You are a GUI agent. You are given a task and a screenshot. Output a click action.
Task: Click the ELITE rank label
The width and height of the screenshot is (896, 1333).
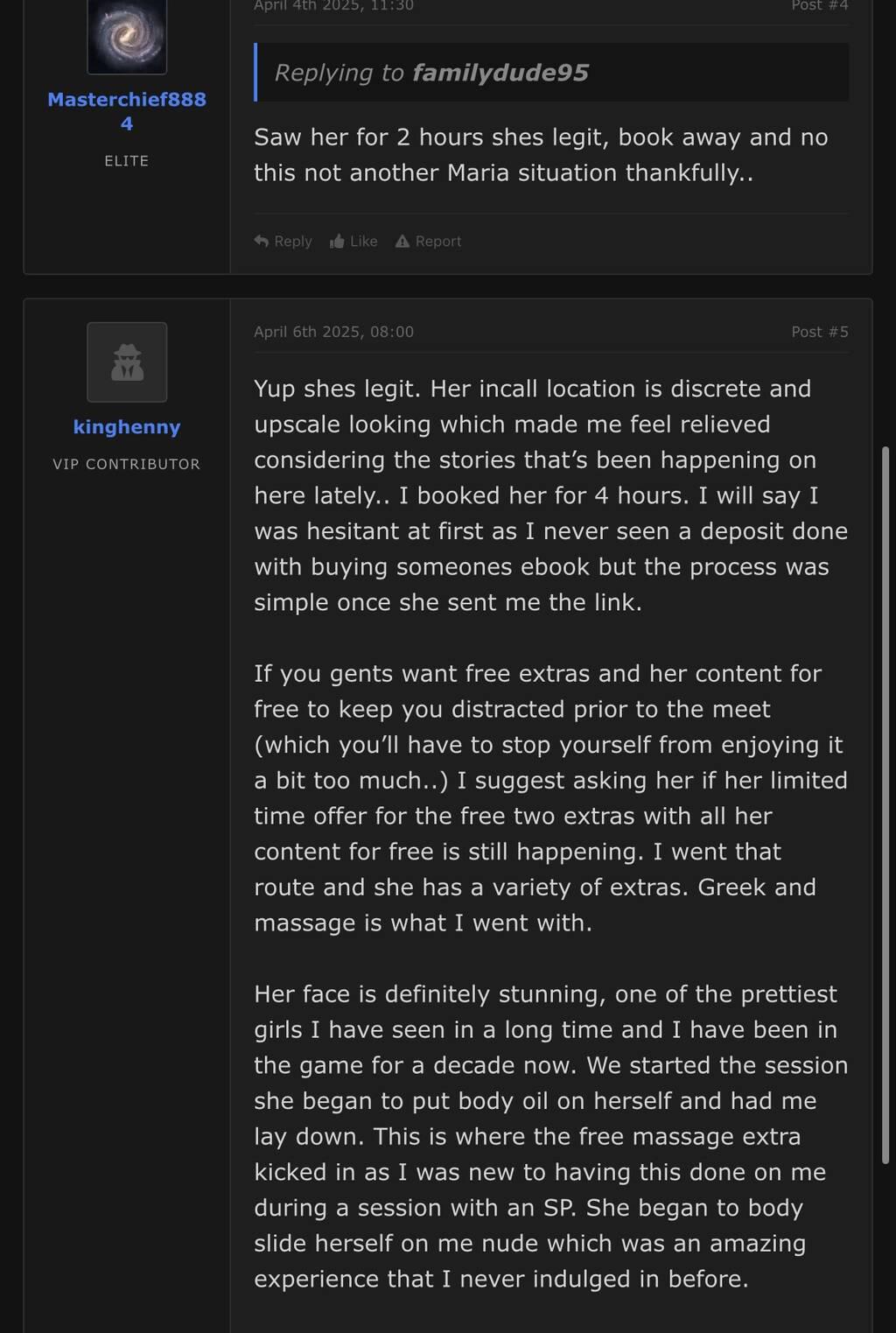coord(127,161)
